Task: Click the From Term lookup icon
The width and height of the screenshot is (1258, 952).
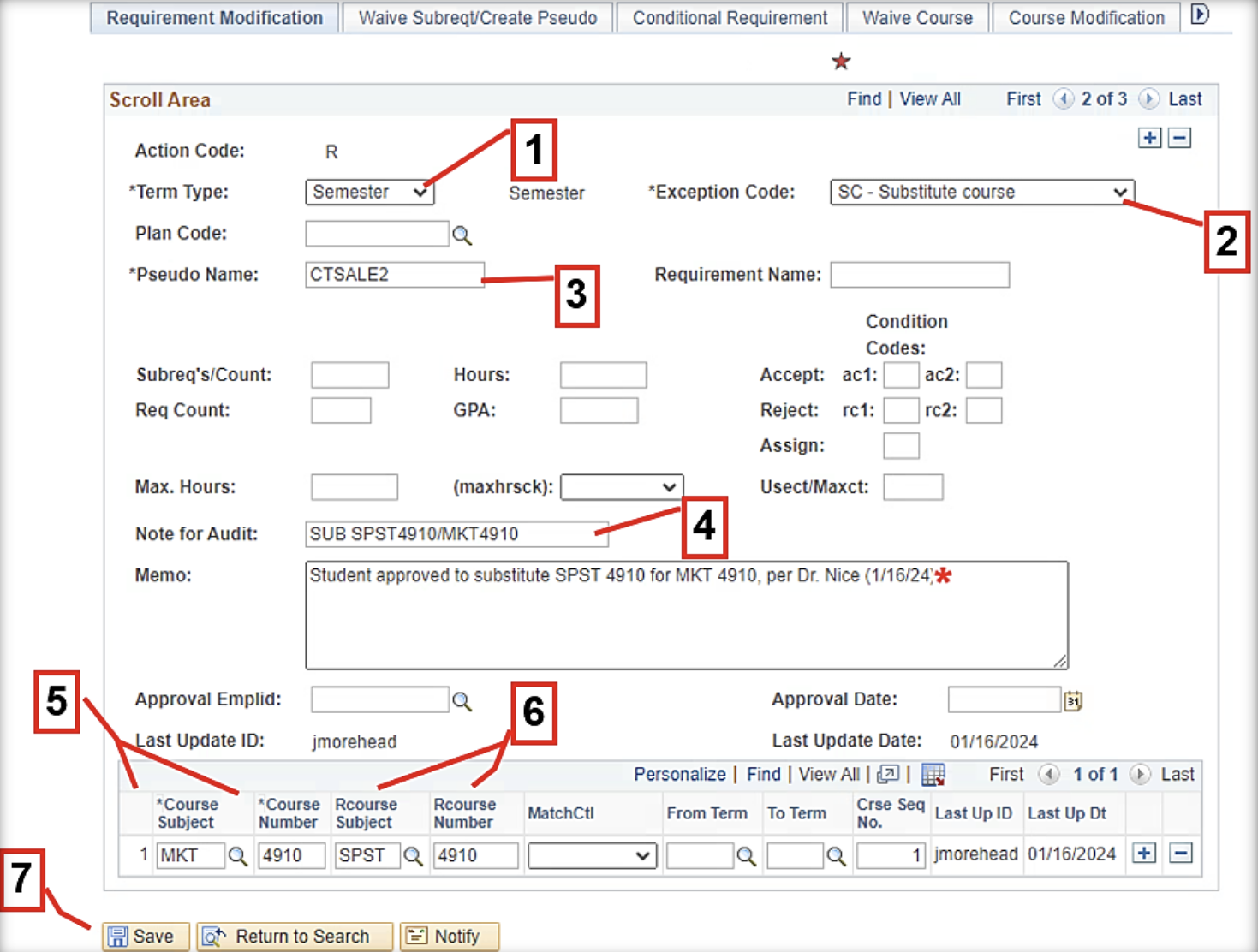Action: click(746, 856)
